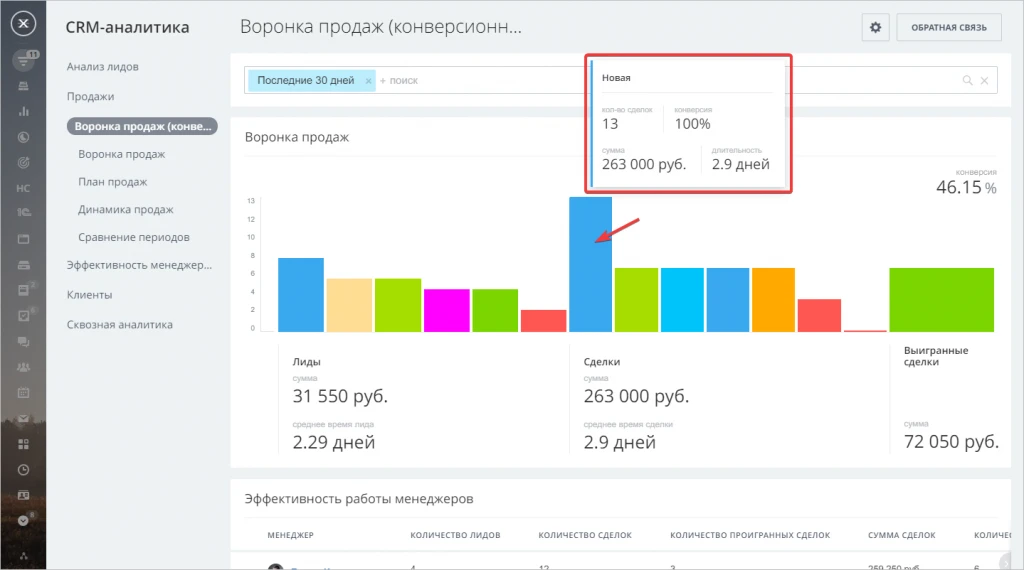Open 'Динамика продаж' report
This screenshot has height=570, width=1024.
(x=126, y=210)
